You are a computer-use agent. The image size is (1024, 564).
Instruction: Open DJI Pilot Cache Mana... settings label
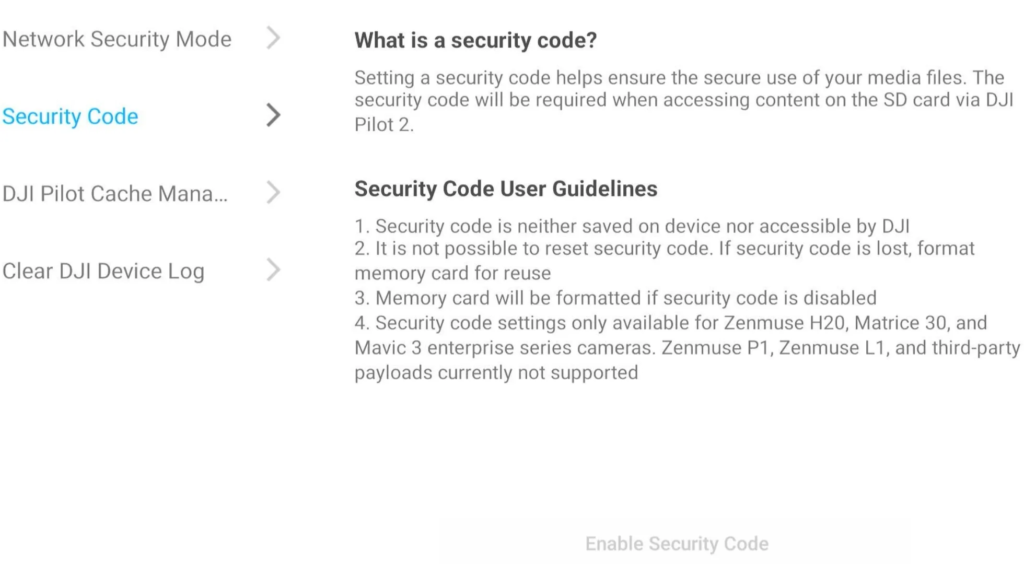[115, 194]
